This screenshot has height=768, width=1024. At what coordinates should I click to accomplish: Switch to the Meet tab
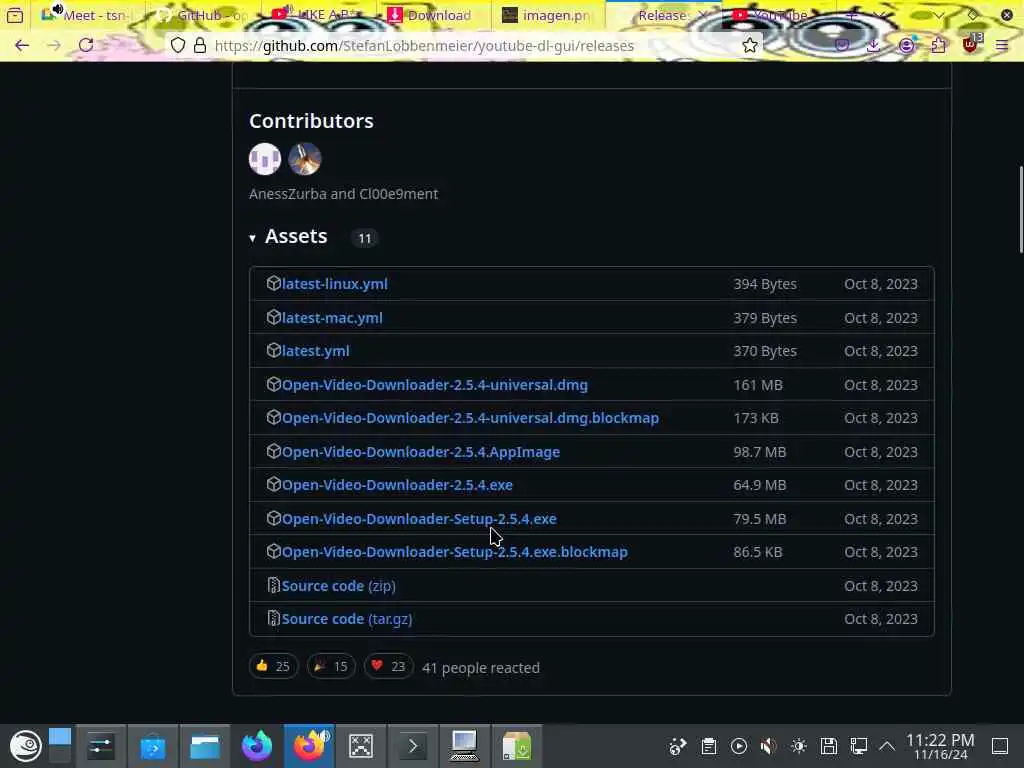point(88,14)
